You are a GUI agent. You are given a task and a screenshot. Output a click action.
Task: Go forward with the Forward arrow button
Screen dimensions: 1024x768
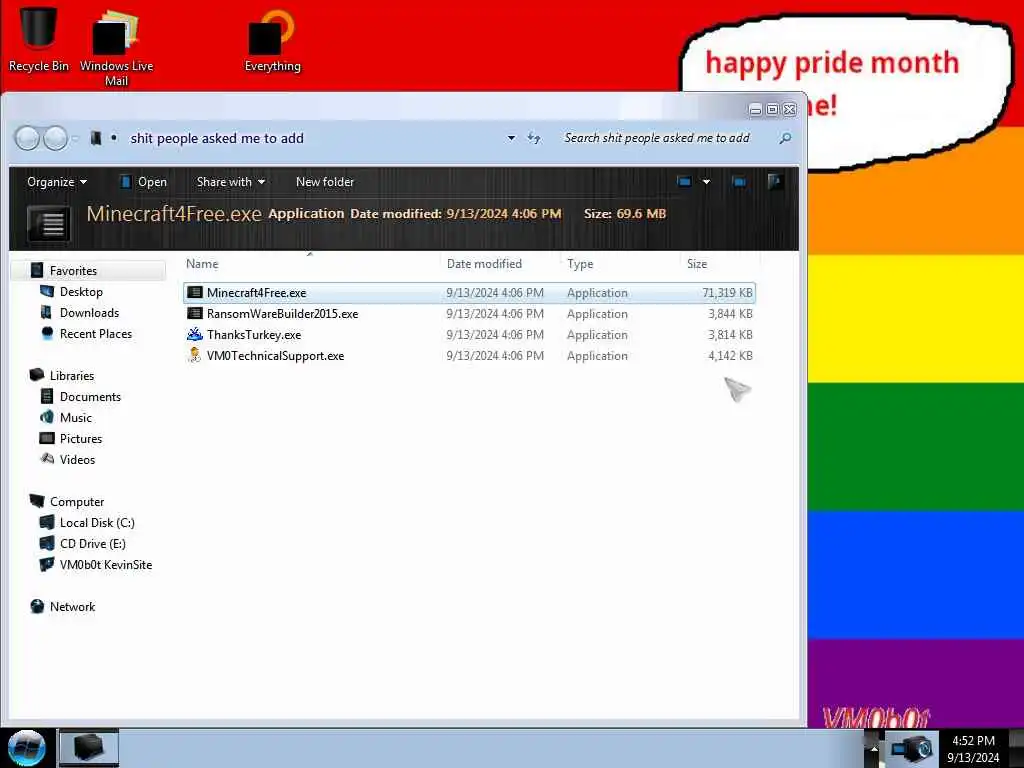point(56,138)
